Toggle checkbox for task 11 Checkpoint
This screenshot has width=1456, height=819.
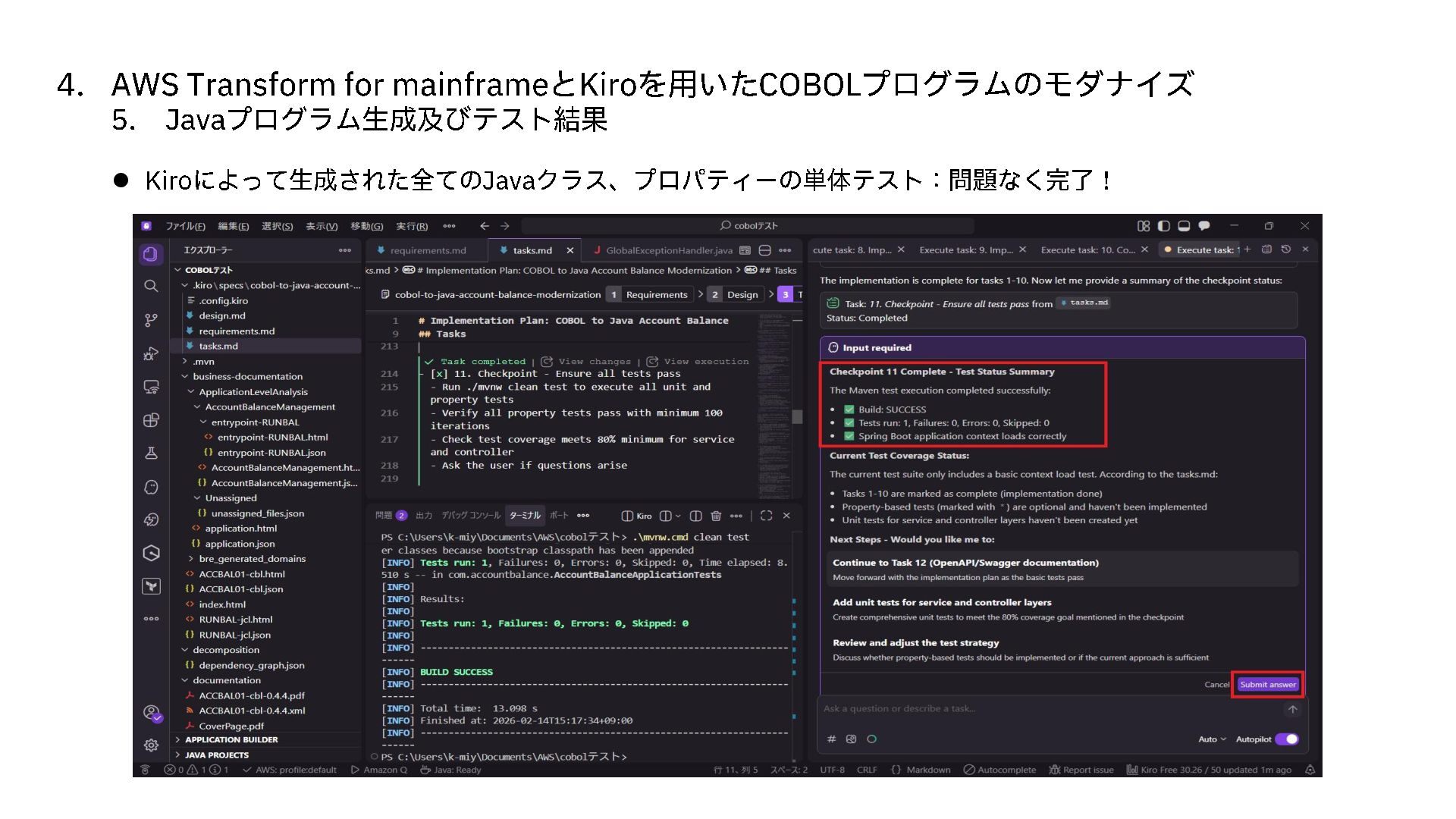tap(439, 374)
